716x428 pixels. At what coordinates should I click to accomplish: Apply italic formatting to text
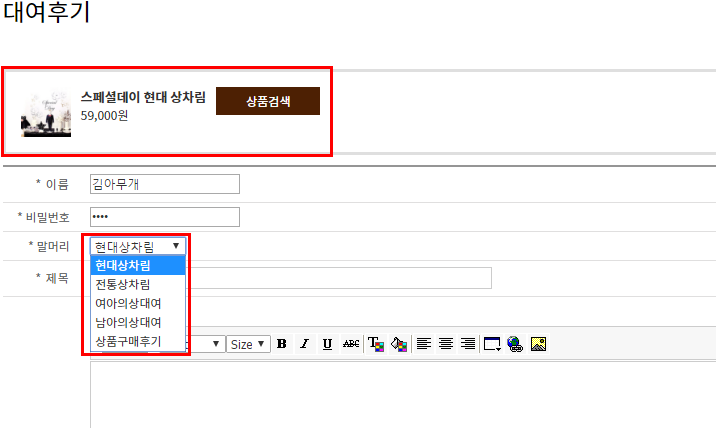(x=304, y=344)
